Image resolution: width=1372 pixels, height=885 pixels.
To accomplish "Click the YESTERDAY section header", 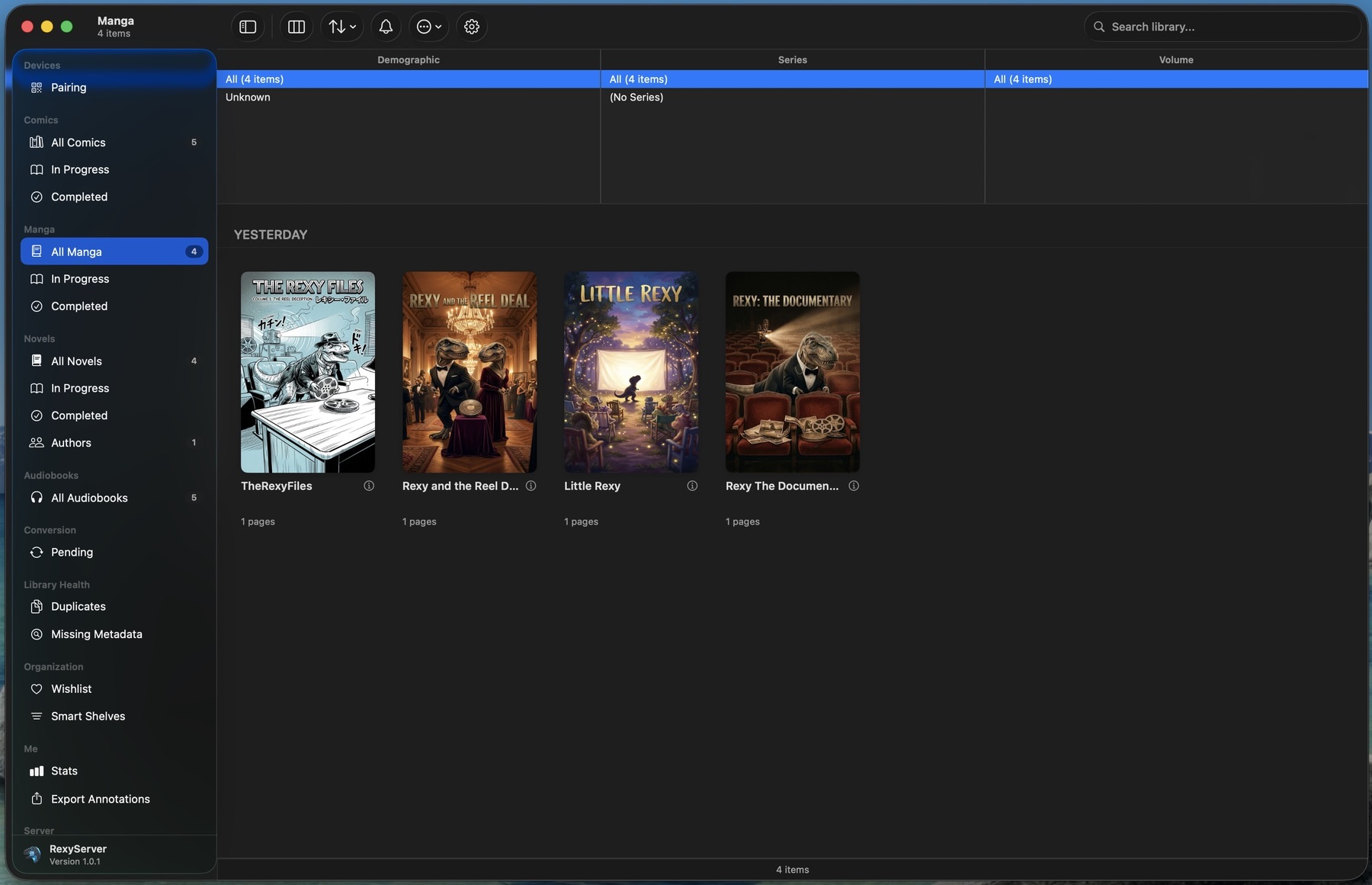I will click(271, 235).
